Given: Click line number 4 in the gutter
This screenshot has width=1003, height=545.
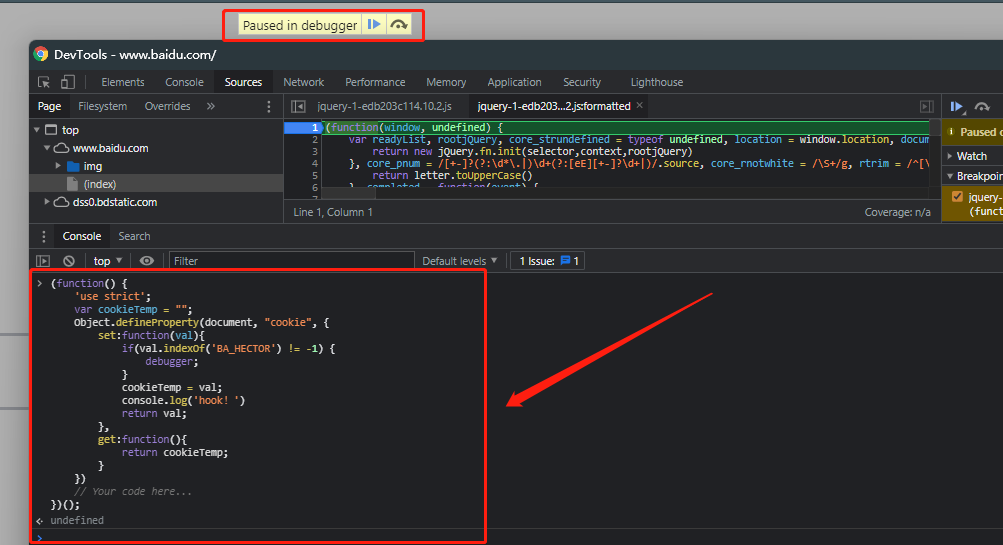Looking at the screenshot, I should [x=314, y=163].
